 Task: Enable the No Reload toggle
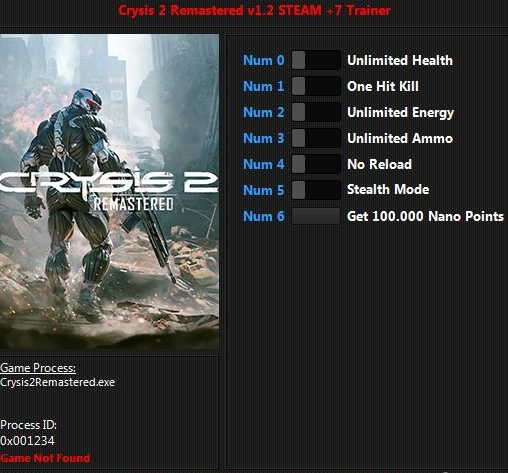point(316,164)
